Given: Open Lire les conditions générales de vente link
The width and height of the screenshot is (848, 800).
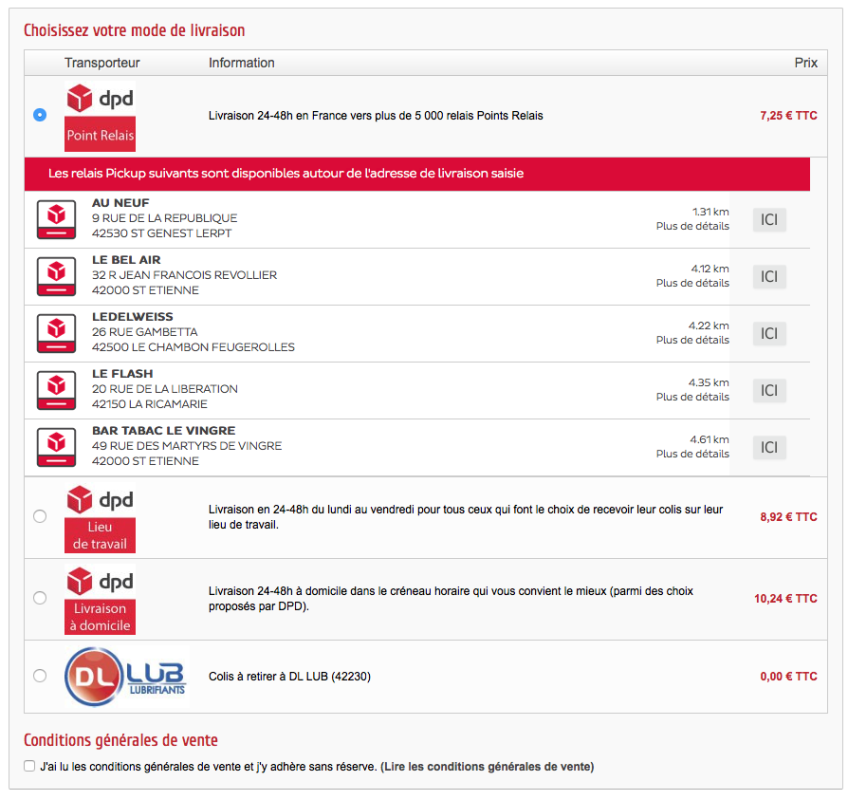Looking at the screenshot, I should [487, 766].
